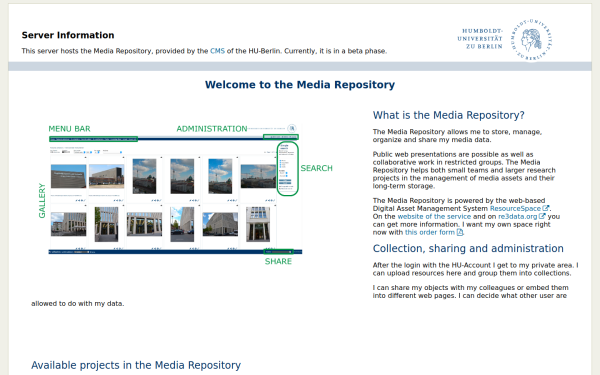Click Collection, sharing and administration heading
600x375 pixels.
468,248
